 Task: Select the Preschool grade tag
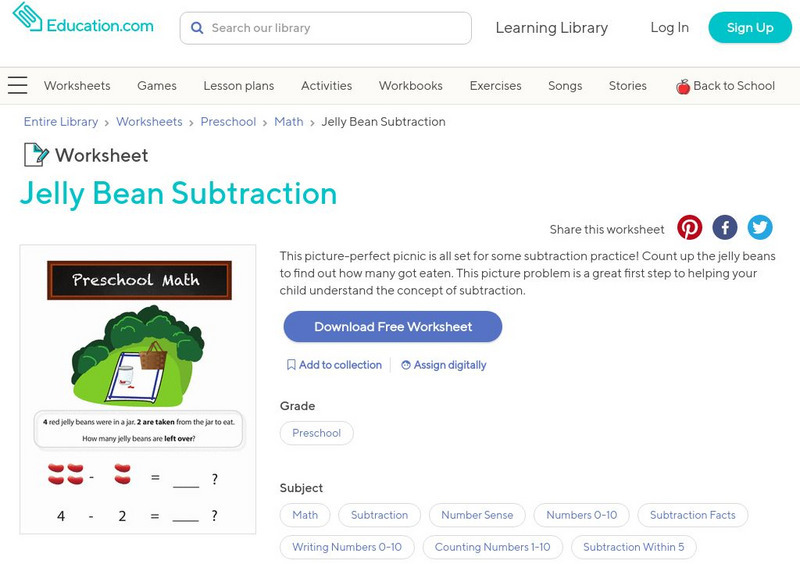[317, 433]
